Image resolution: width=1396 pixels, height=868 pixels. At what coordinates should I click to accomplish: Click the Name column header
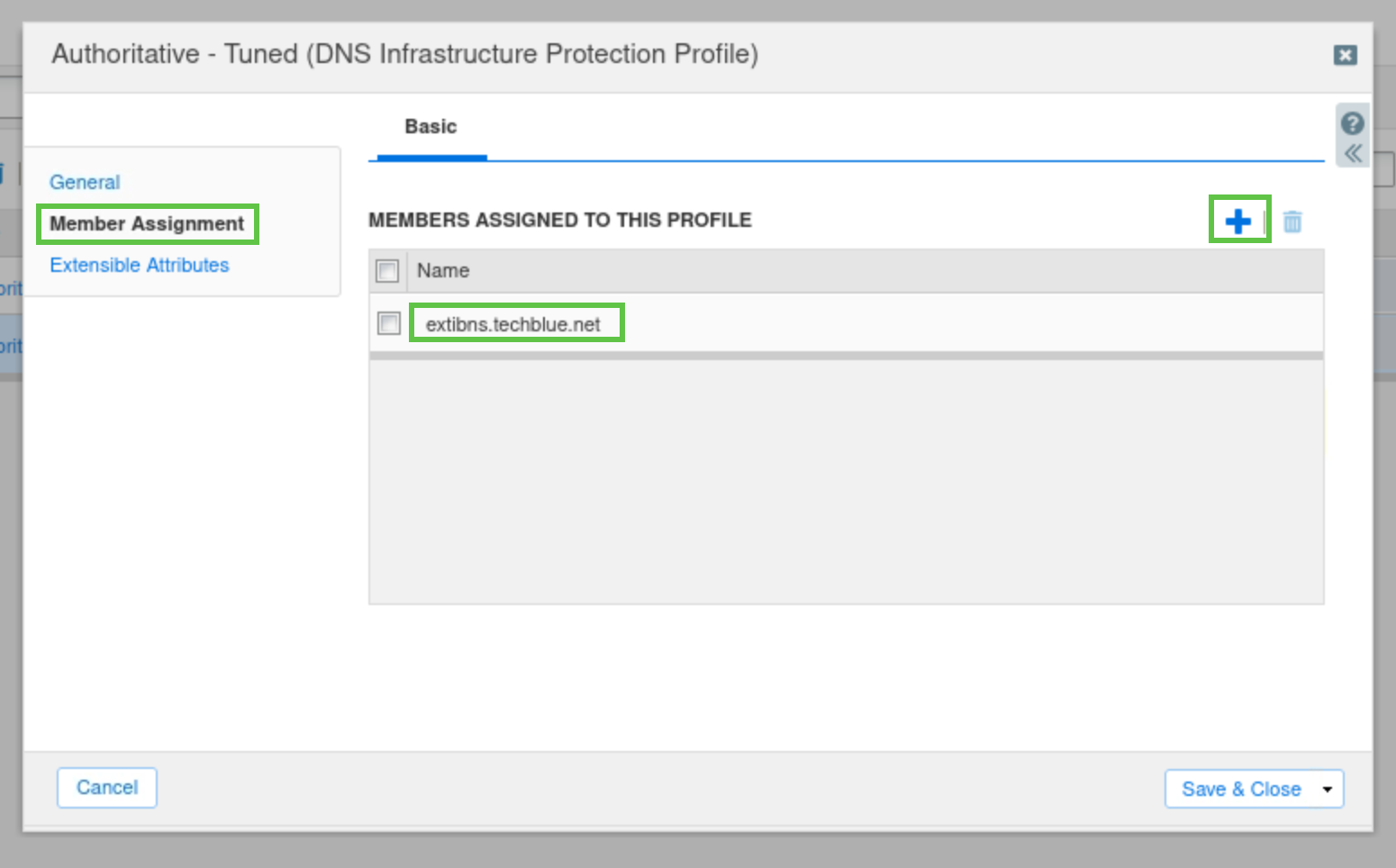[443, 271]
